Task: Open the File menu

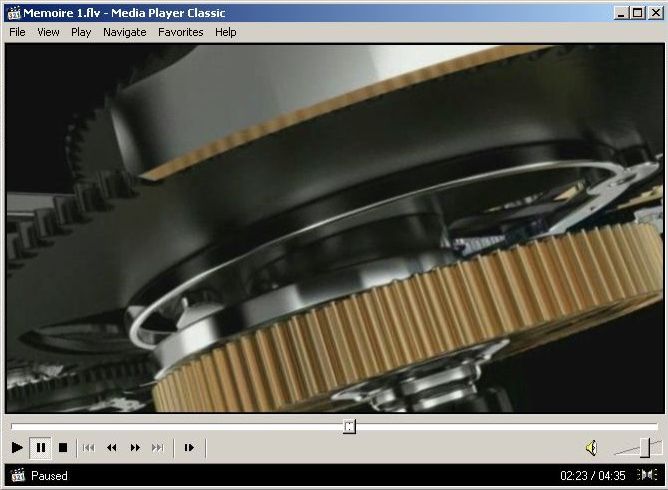Action: 17,32
